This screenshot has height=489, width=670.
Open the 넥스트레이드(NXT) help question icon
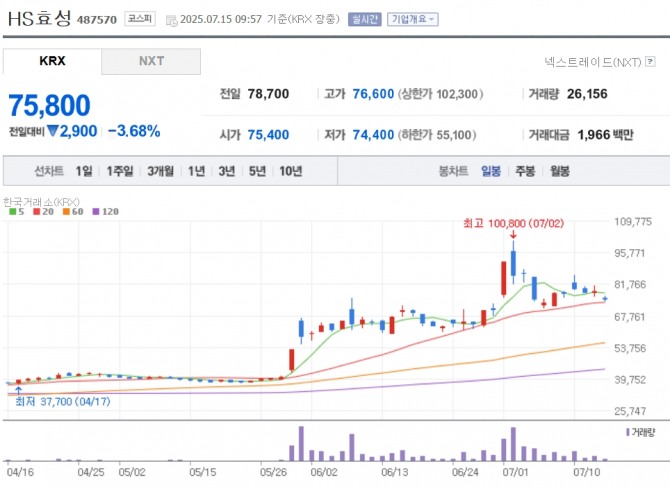(x=650, y=62)
